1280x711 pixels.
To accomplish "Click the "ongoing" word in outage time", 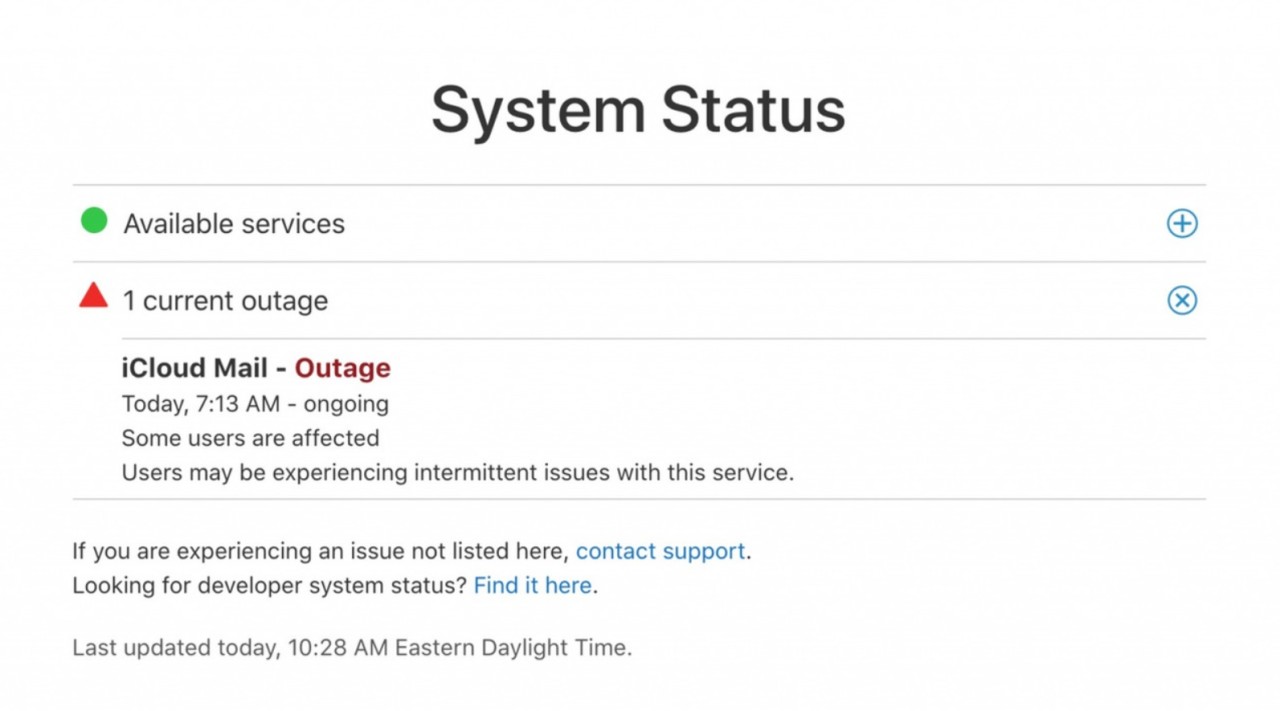I will click(x=346, y=404).
